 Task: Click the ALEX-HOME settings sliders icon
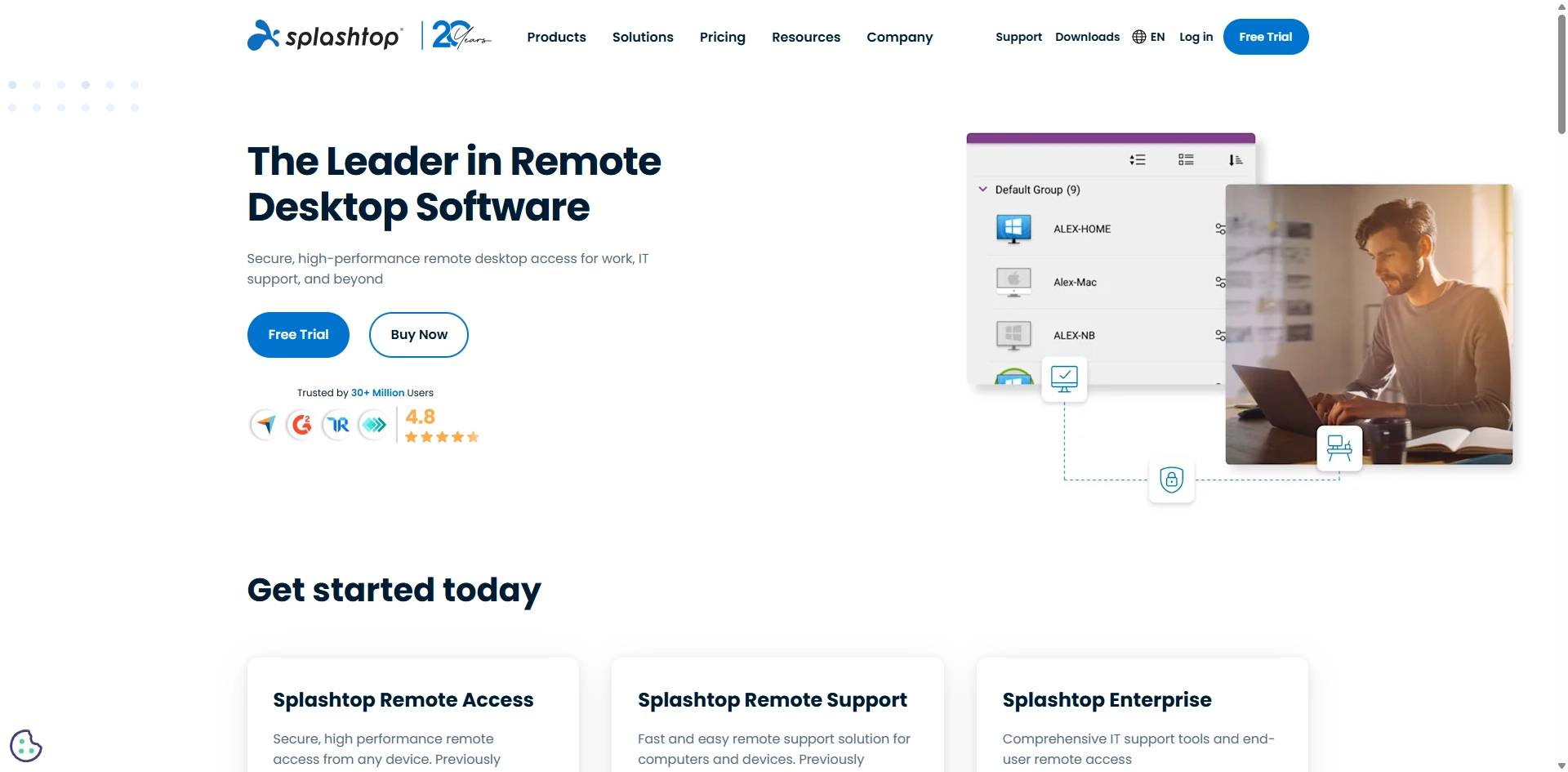[1220, 229]
